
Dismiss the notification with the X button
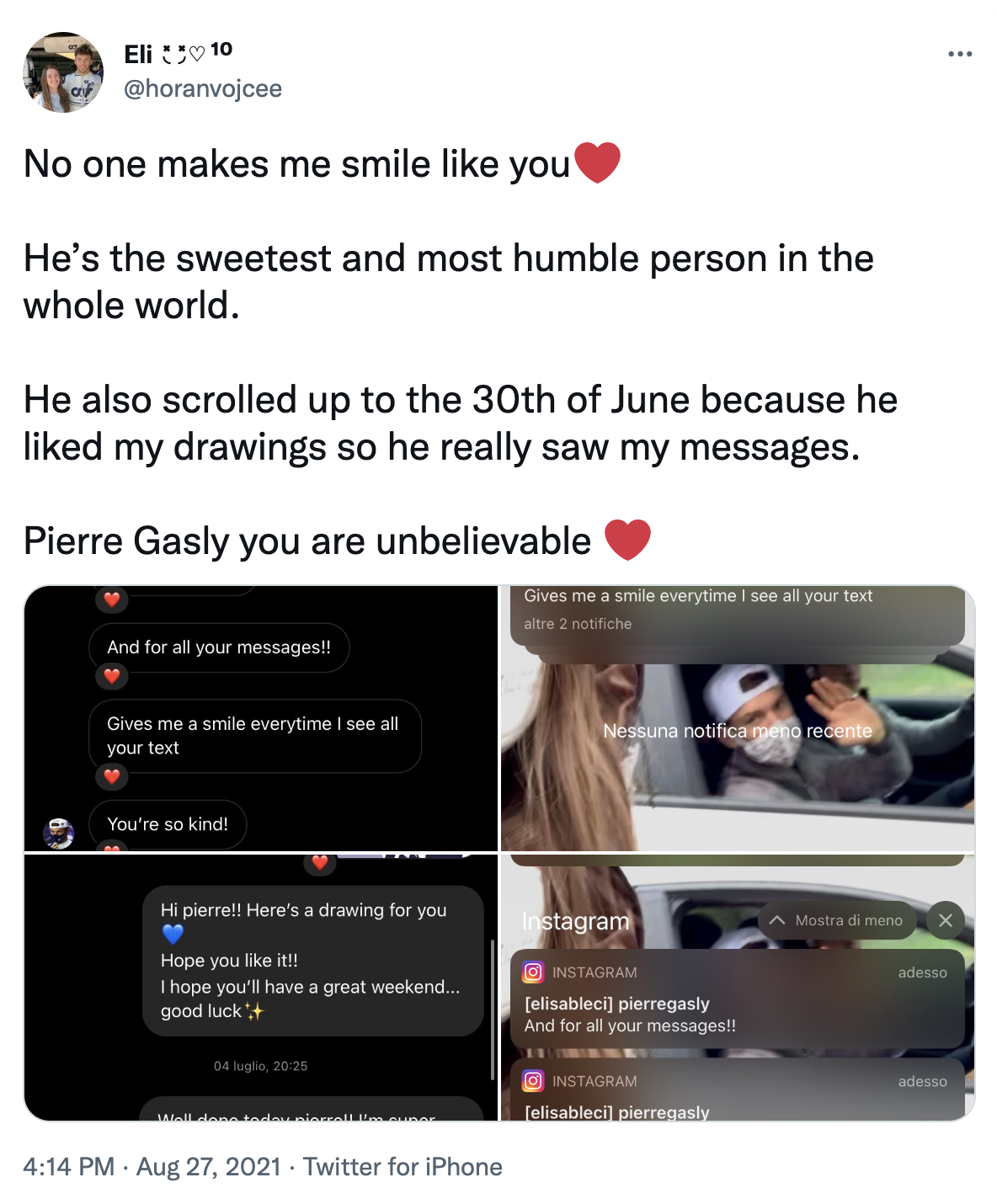(x=945, y=919)
